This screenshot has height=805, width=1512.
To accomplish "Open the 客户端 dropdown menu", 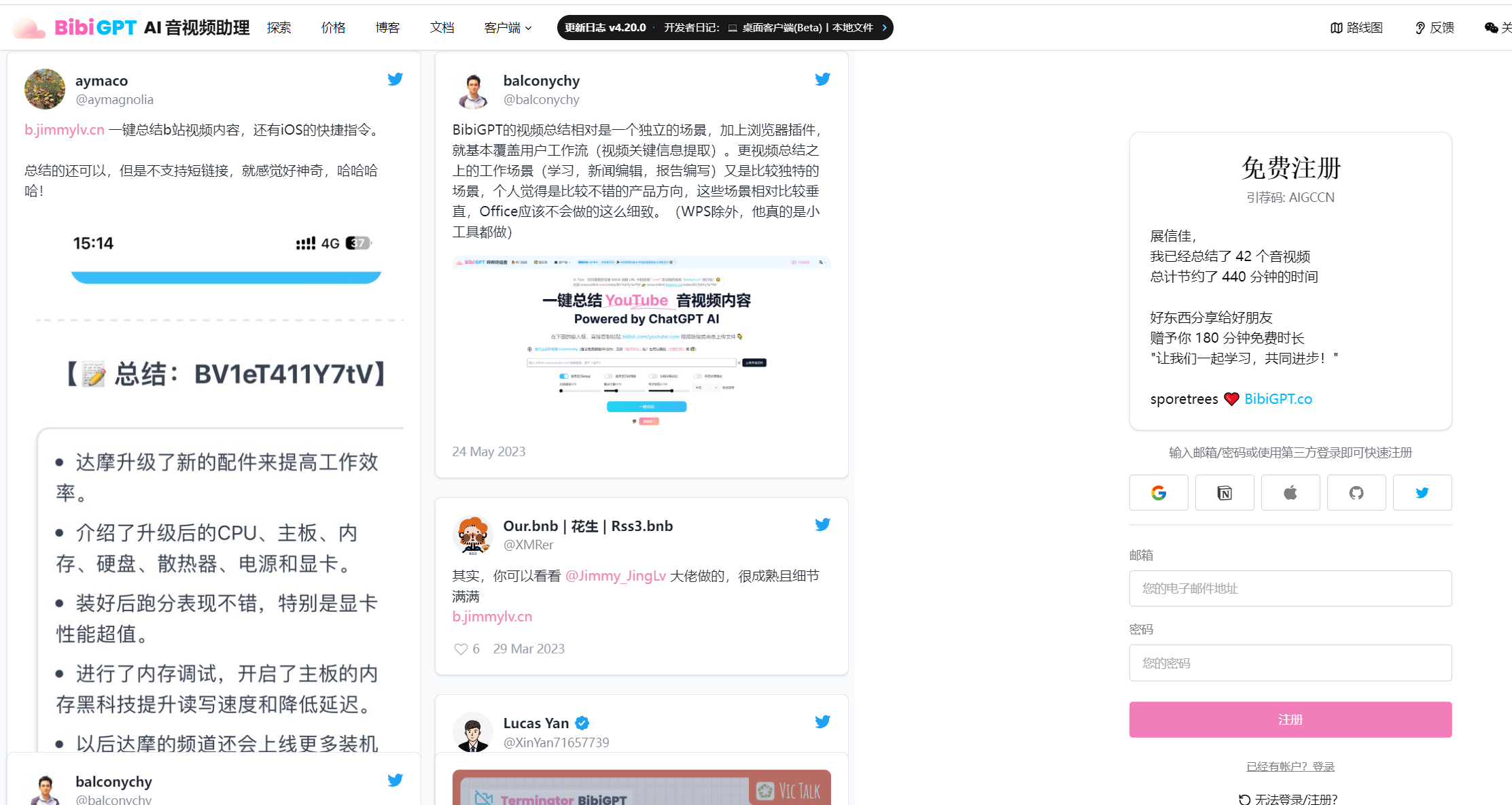I will 508,28.
